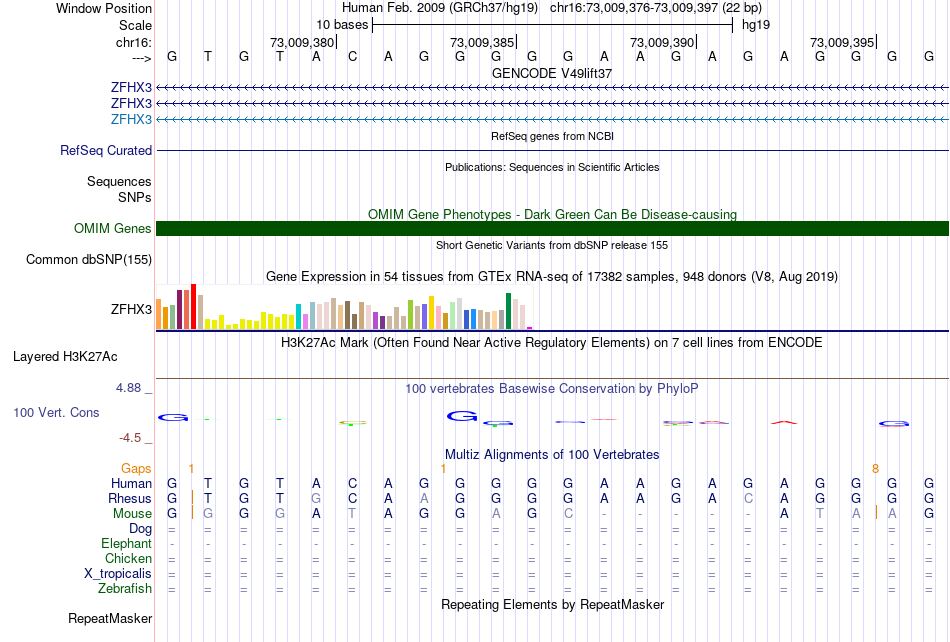Select coordinate tick 73,009,385

click(x=482, y=42)
